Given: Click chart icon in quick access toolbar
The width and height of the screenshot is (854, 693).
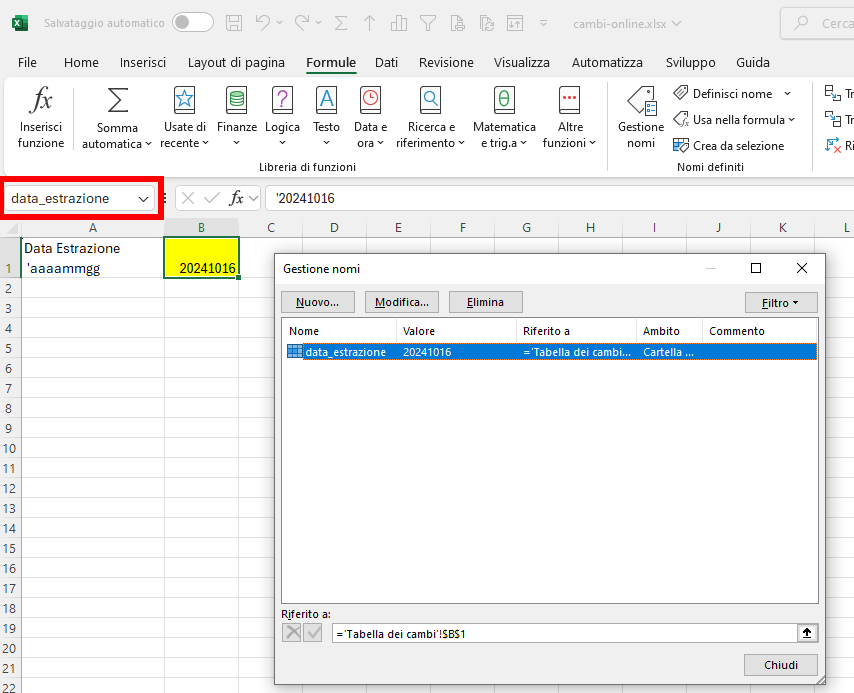Looking at the screenshot, I should pyautogui.click(x=399, y=23).
